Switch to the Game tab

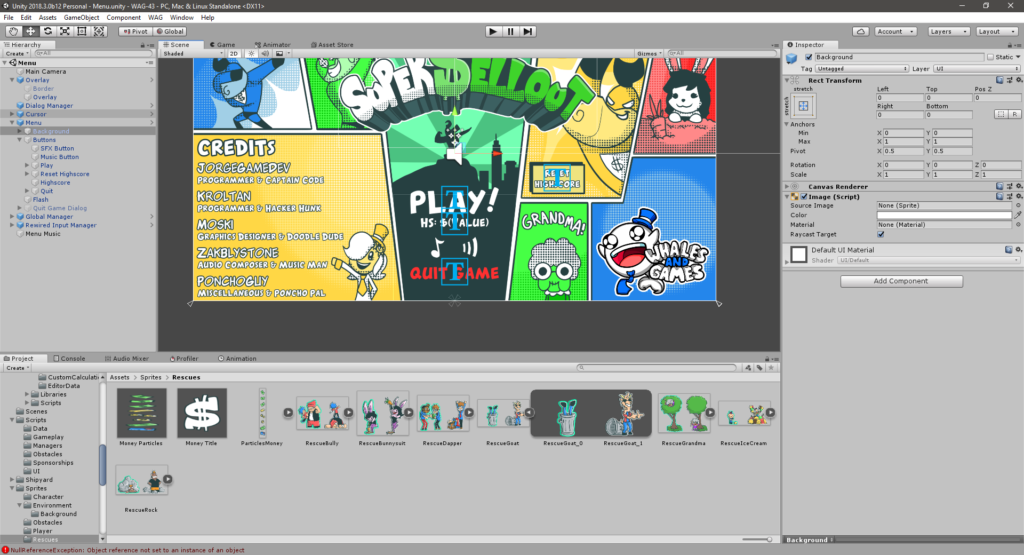(222, 45)
